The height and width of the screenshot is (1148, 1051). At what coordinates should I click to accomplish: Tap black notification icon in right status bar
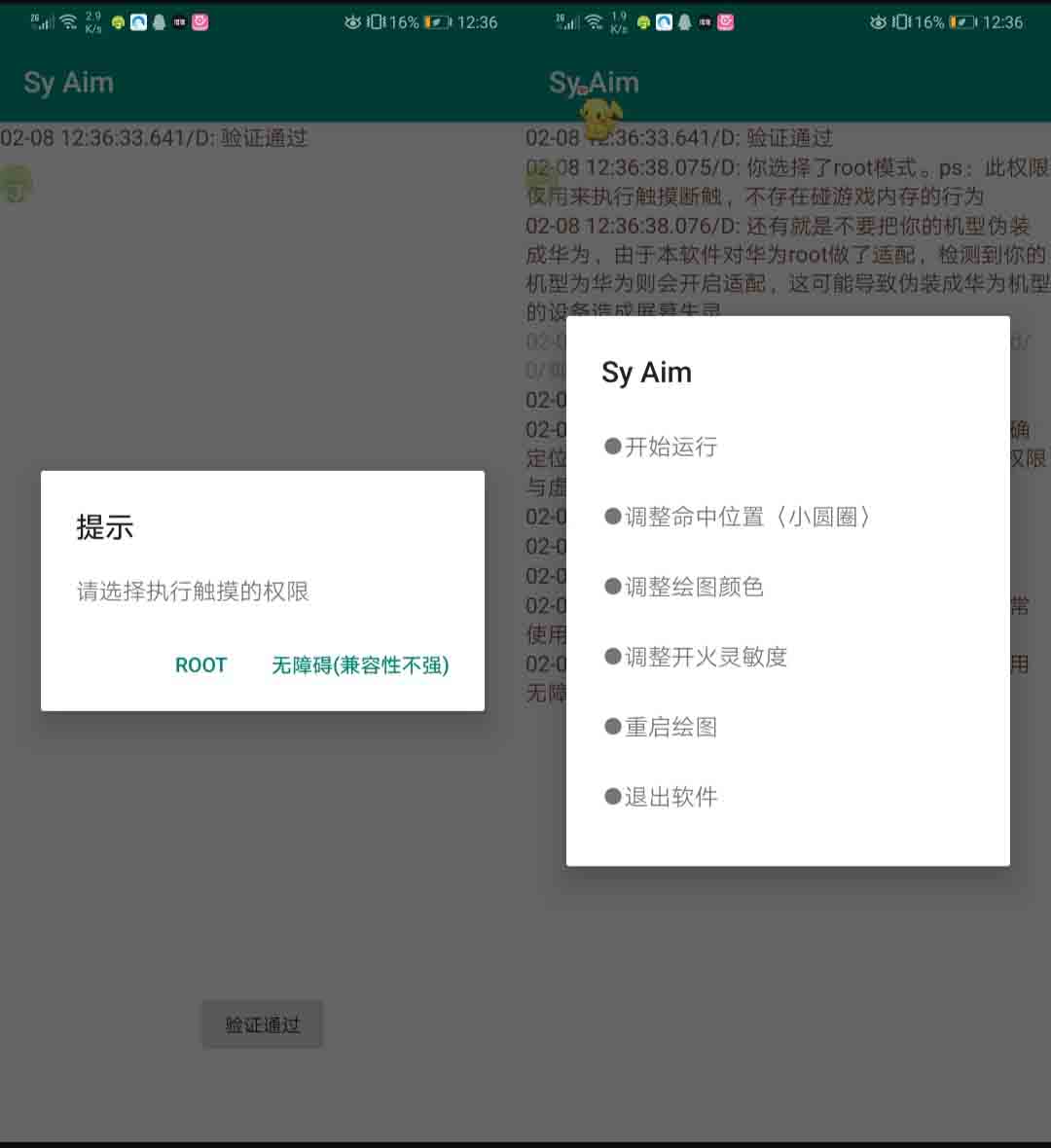point(706,22)
